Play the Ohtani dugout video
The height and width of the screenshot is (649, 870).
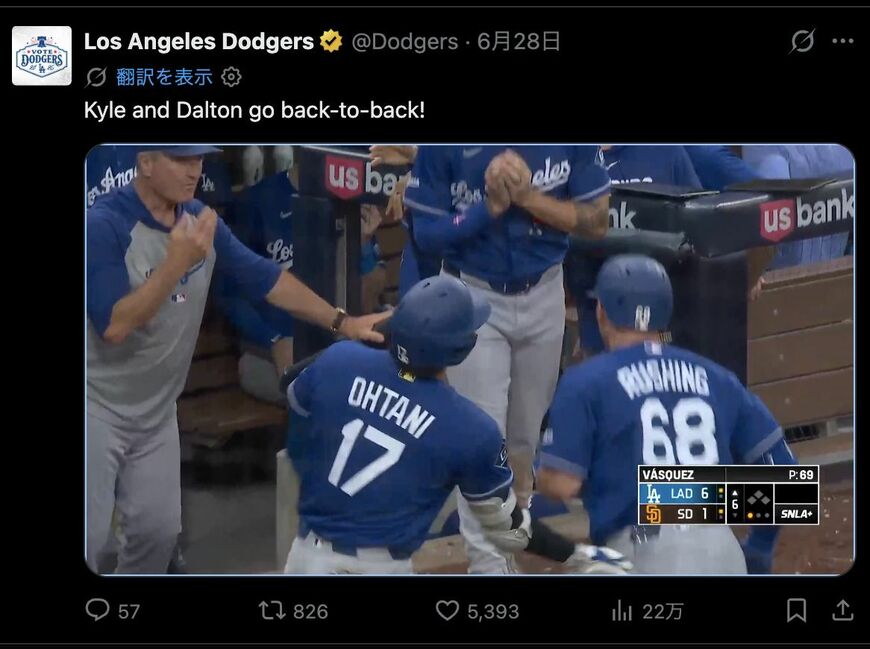pos(470,359)
